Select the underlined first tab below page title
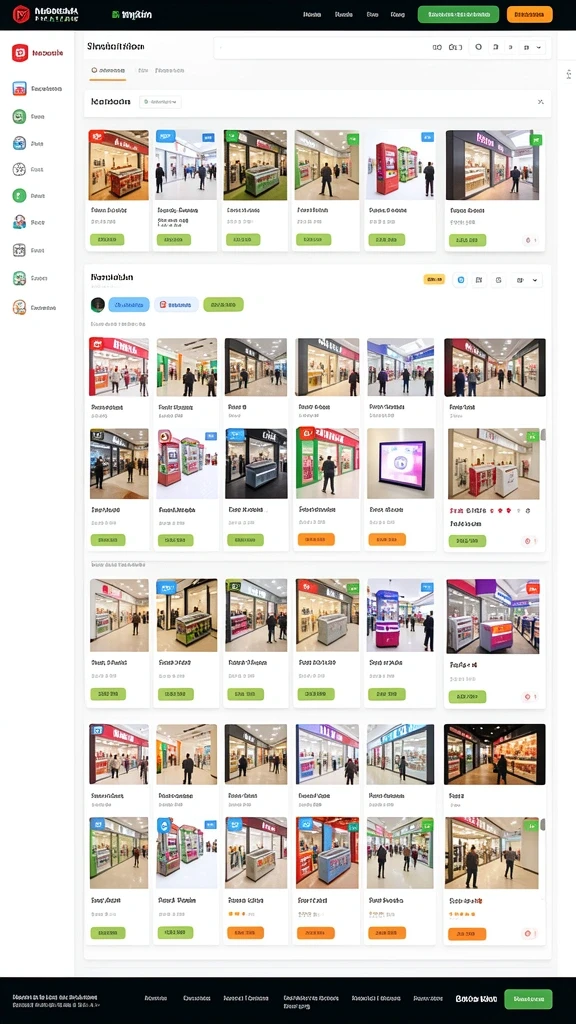Viewport: 576px width, 1024px height. pyautogui.click(x=108, y=71)
